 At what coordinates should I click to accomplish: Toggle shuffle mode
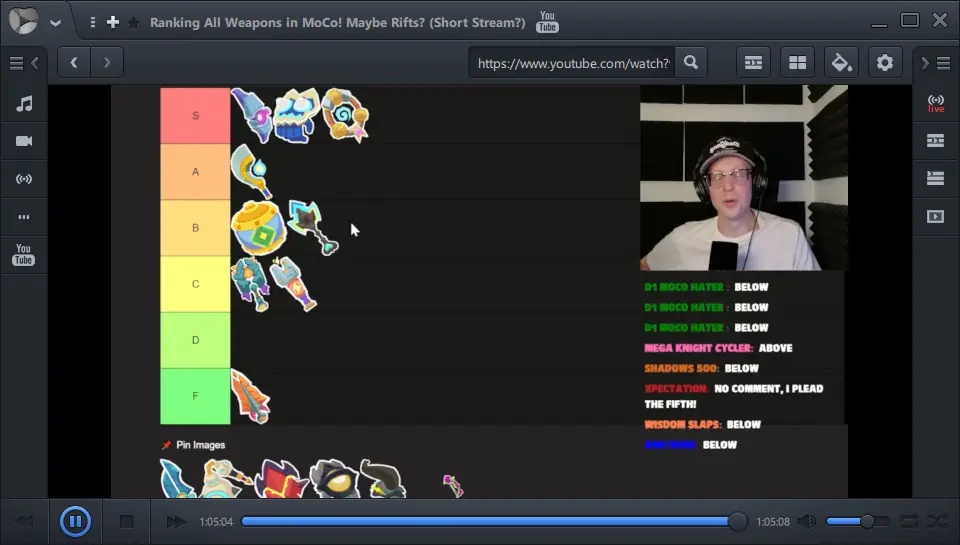(938, 522)
